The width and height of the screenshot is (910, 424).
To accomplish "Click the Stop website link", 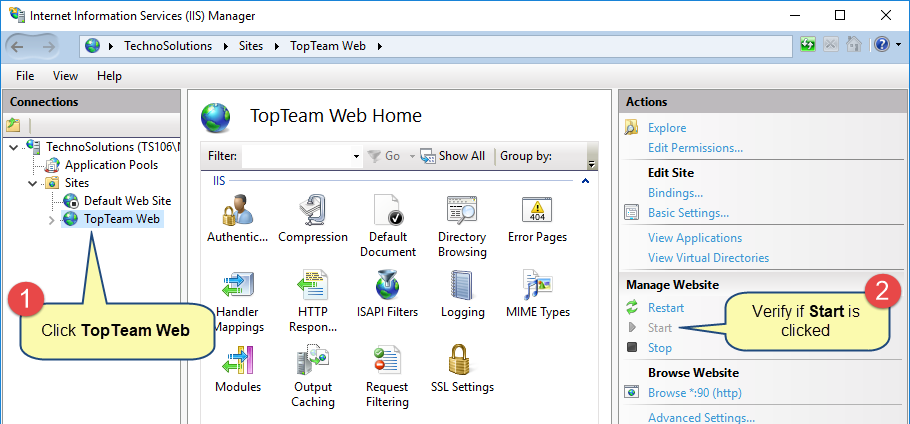I will 660,348.
